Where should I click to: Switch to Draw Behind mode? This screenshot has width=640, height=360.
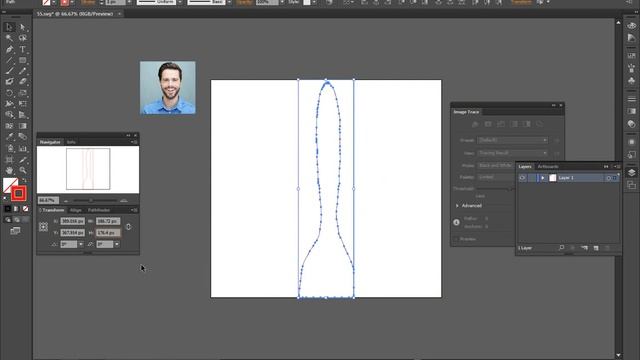tap(17, 220)
